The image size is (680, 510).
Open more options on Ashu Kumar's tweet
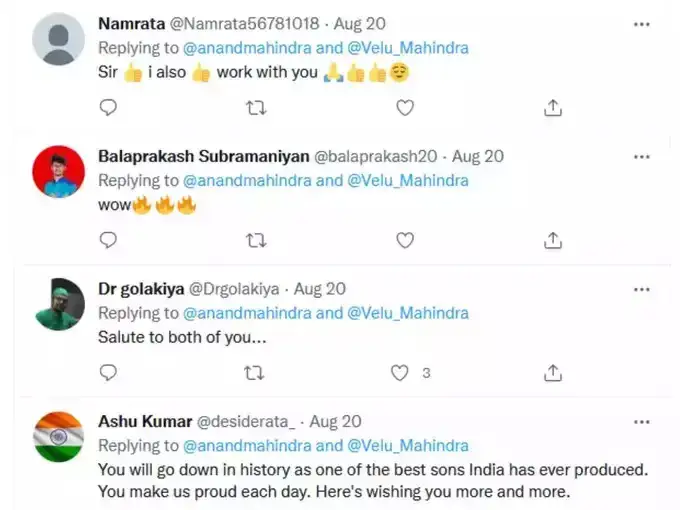tap(643, 422)
